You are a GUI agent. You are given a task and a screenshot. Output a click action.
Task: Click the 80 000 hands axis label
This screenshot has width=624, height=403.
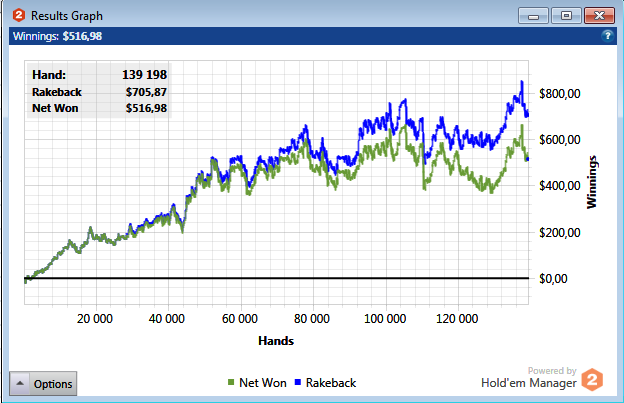312,319
